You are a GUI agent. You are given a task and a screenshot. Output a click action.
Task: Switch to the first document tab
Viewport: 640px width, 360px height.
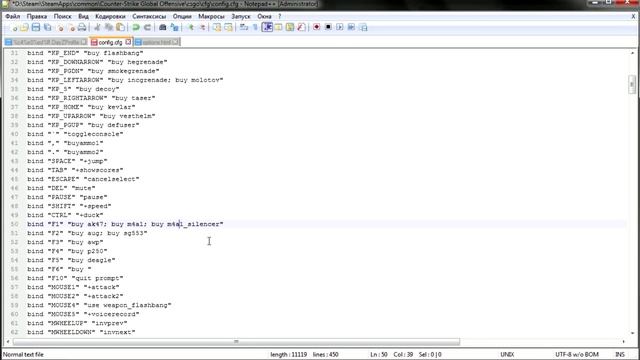pyautogui.click(x=46, y=42)
